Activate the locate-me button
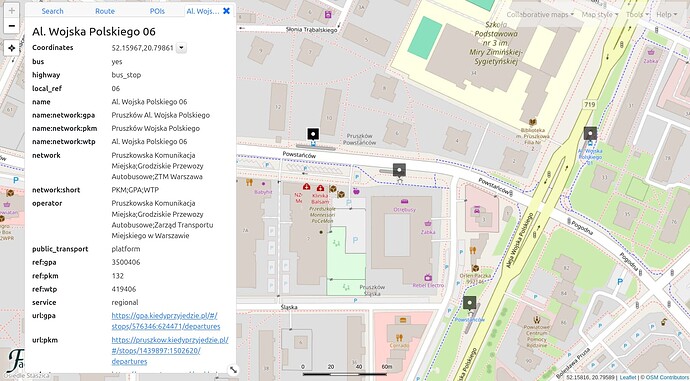This screenshot has width=690, height=381. 11,48
